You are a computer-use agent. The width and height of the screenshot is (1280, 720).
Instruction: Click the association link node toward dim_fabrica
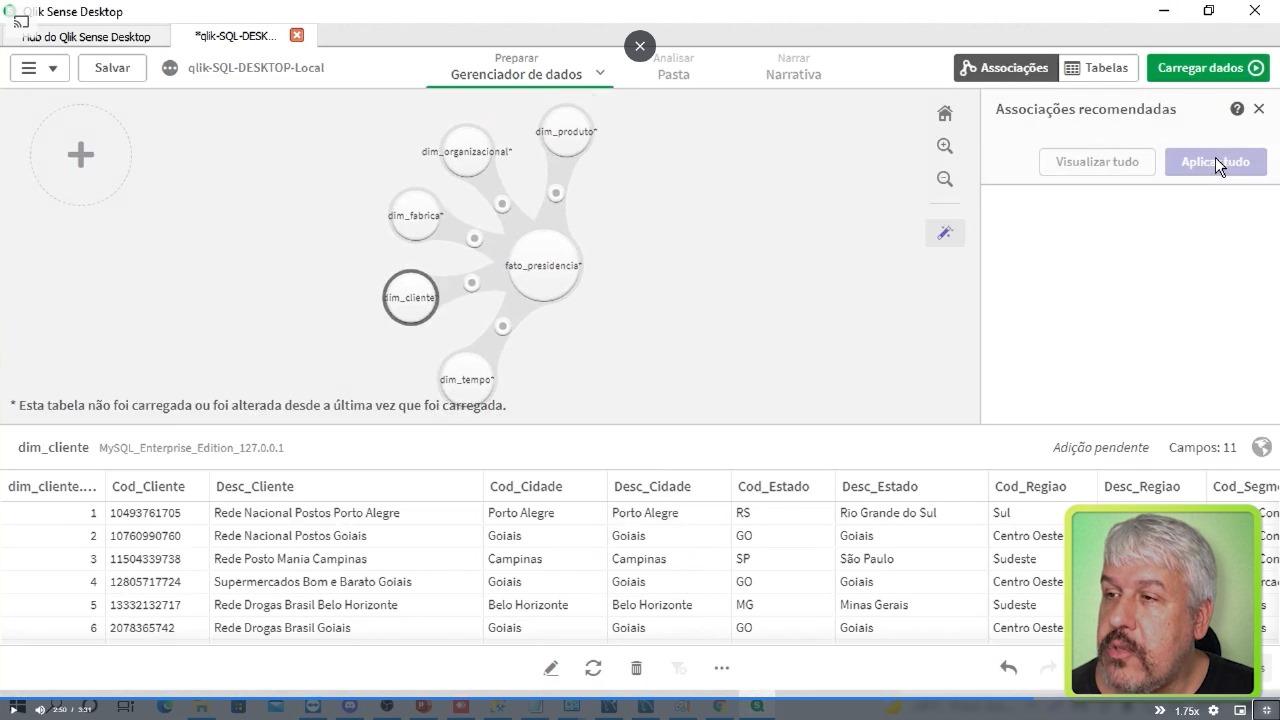click(474, 238)
